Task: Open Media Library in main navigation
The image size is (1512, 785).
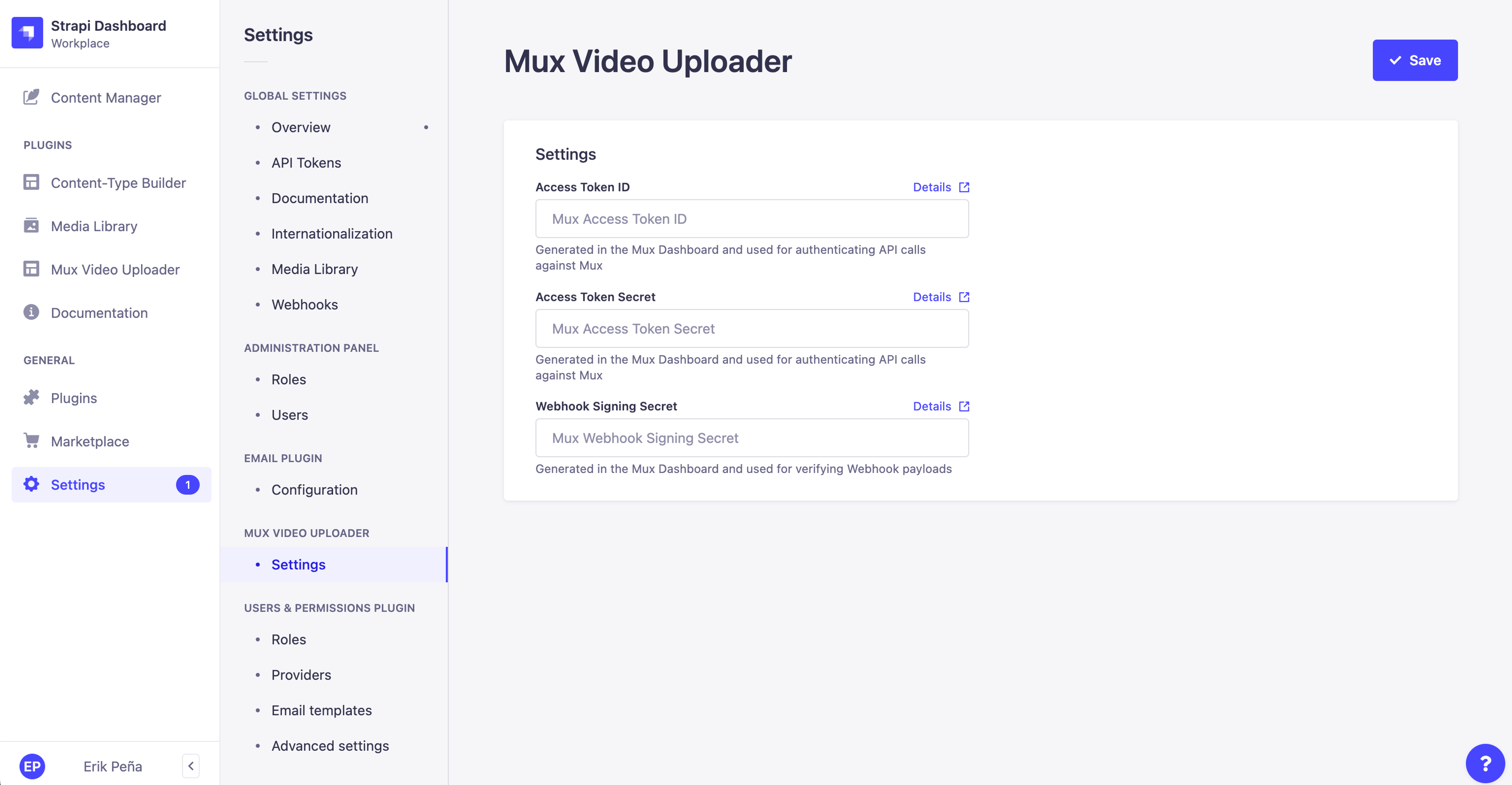Action: [111, 226]
